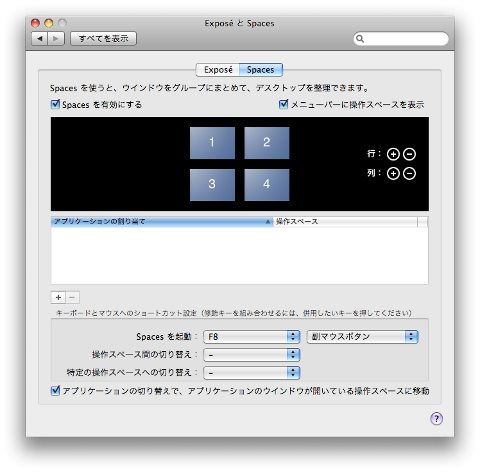Open 操作スペース間の切り替え dropdown

252,355
